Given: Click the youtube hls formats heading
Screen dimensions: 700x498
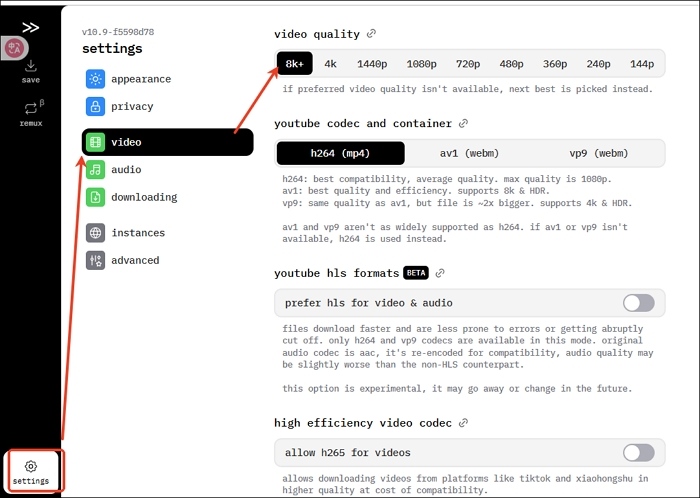Looking at the screenshot, I should [x=337, y=273].
